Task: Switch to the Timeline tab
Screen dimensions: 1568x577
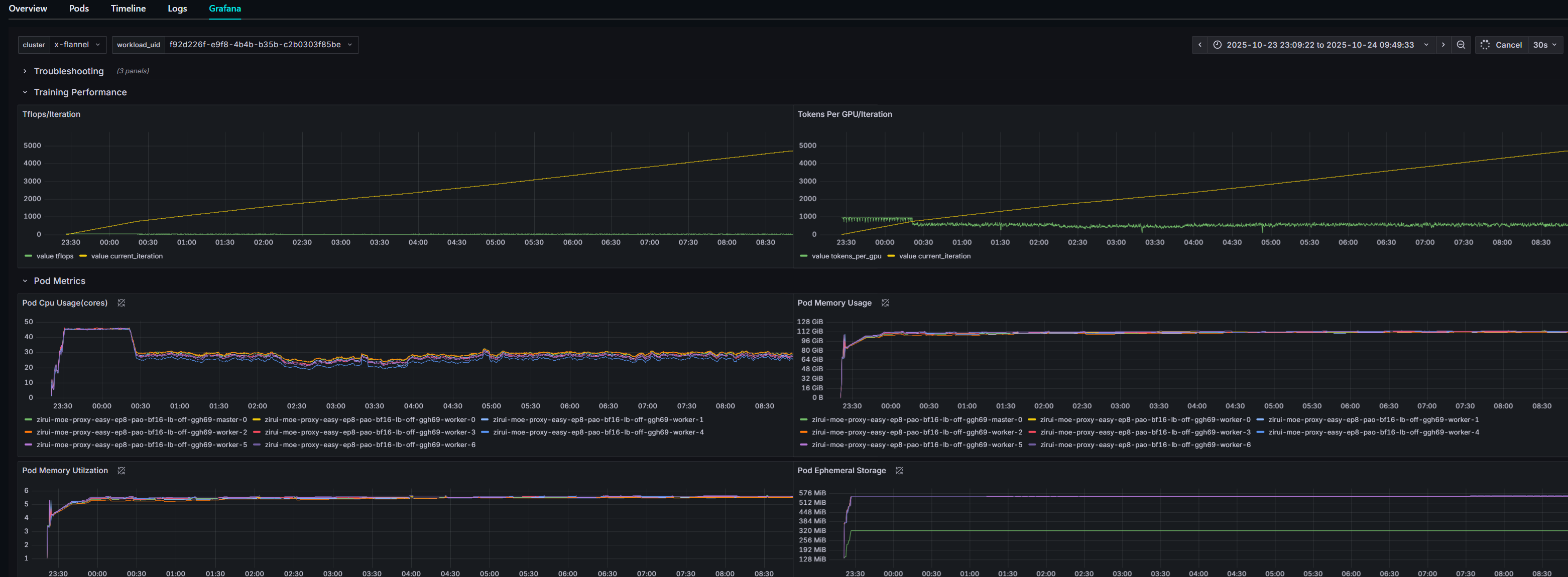Action: click(x=128, y=9)
